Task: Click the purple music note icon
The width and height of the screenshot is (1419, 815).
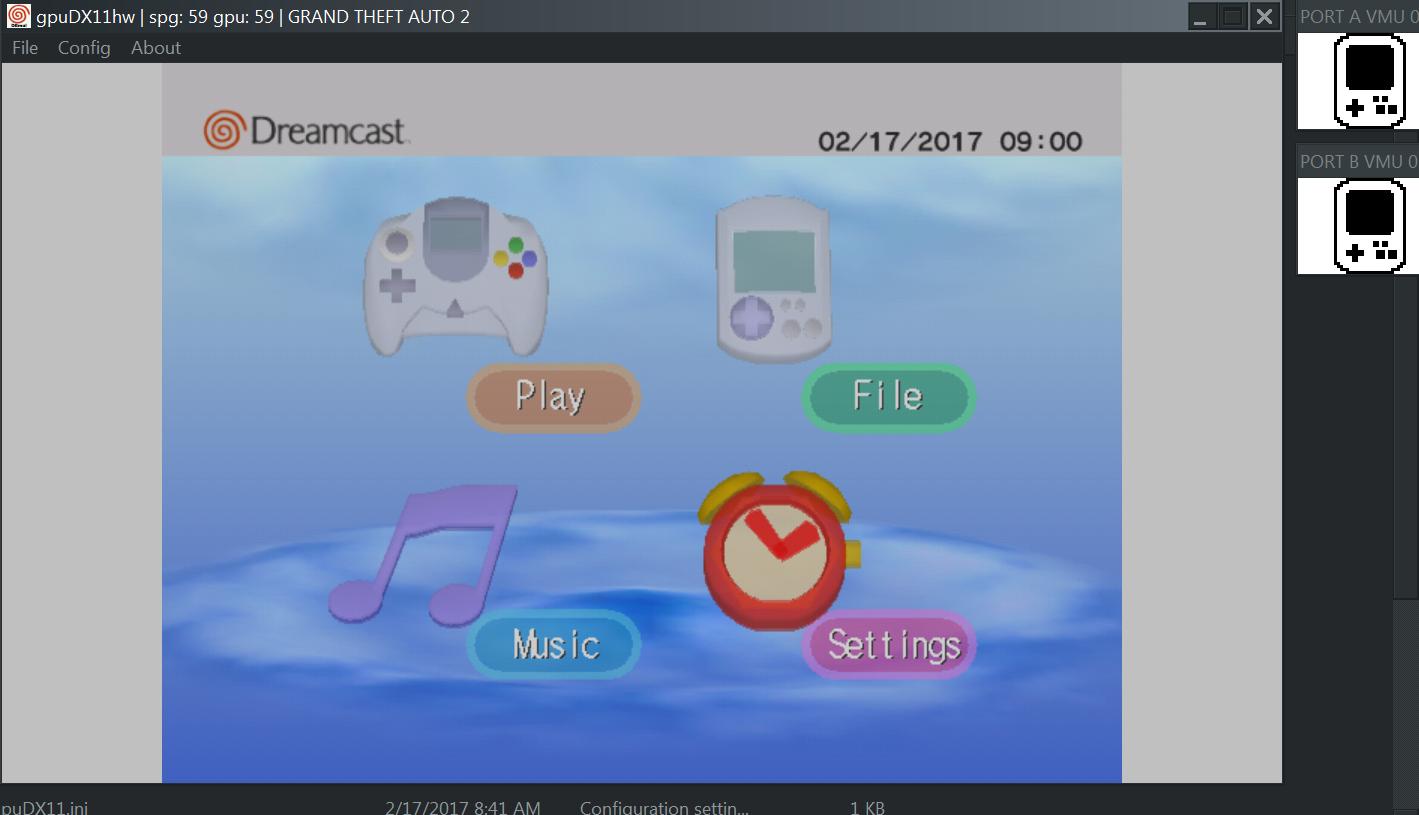Action: click(x=422, y=554)
